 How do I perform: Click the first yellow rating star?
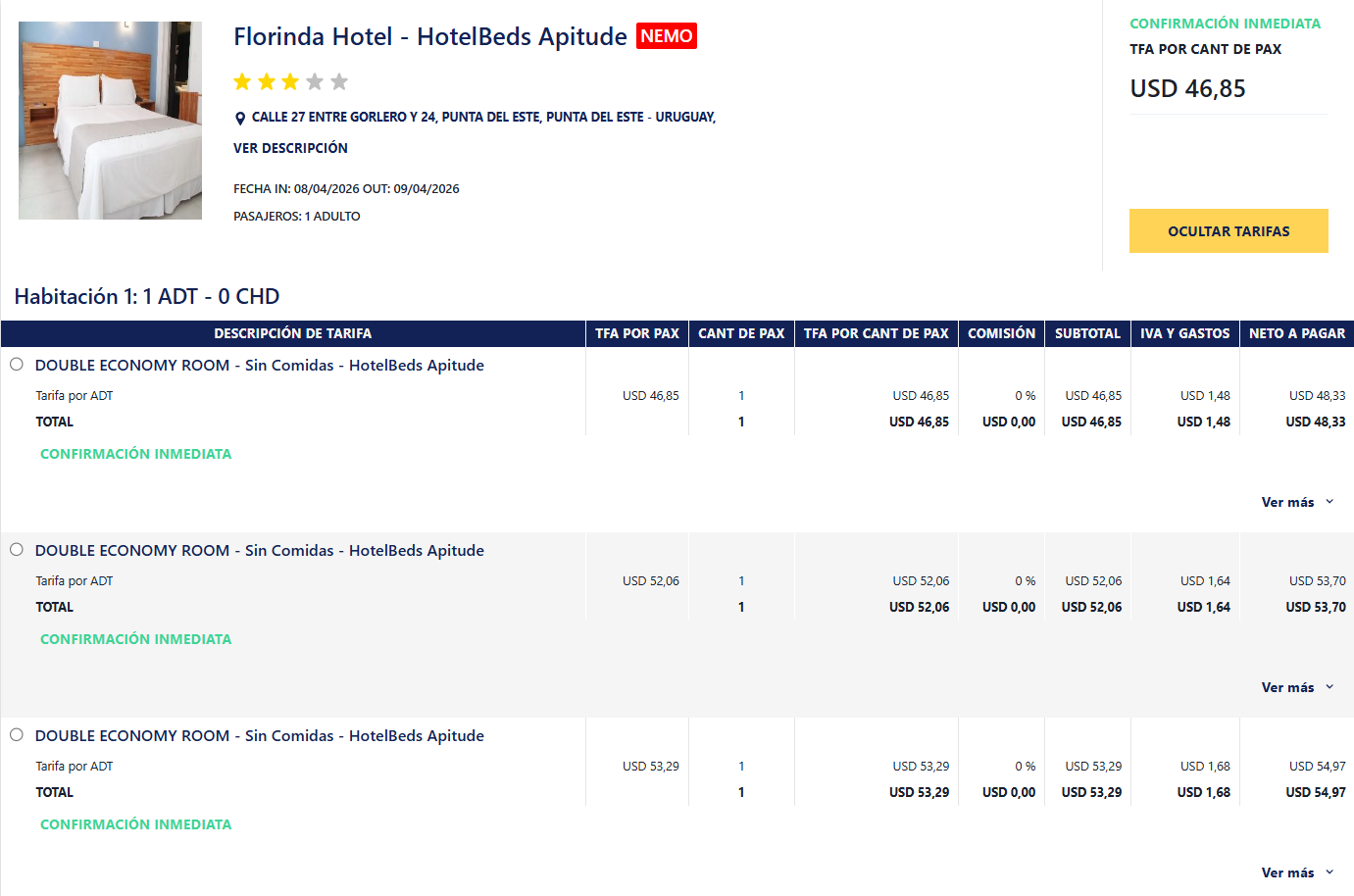tap(242, 81)
